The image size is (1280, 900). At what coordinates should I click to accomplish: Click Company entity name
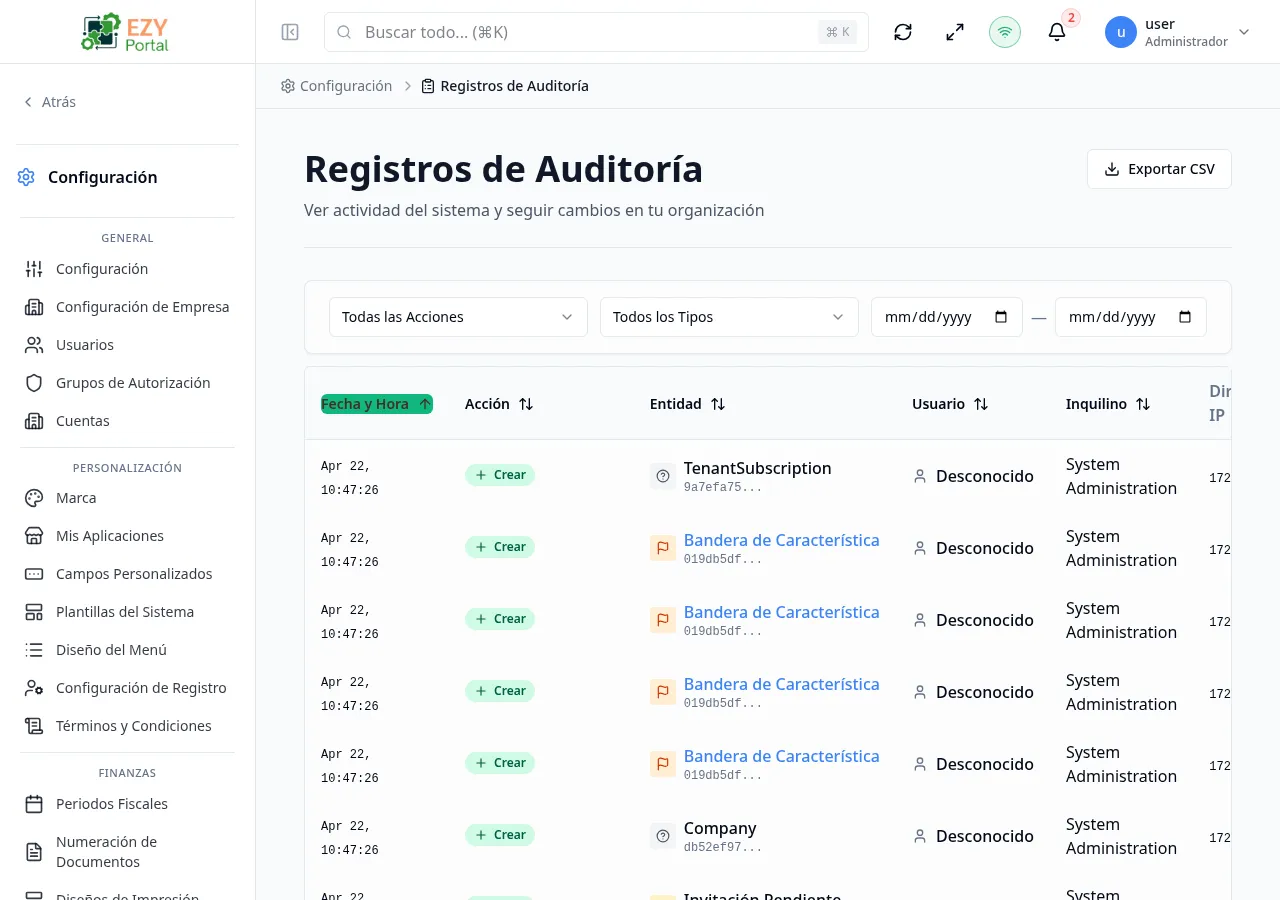coord(720,828)
